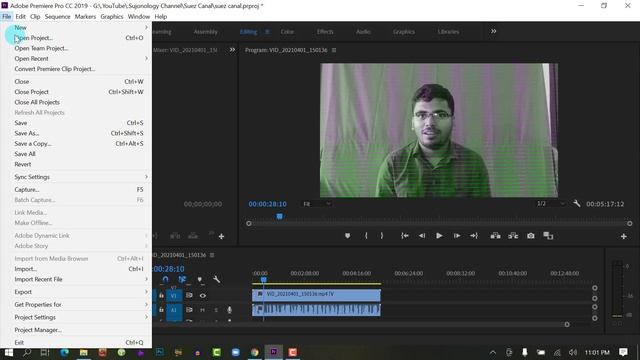Screen dimensions: 640x360
Task: Click Program monitor timecode 00:00:28:10
Action: coord(267,204)
